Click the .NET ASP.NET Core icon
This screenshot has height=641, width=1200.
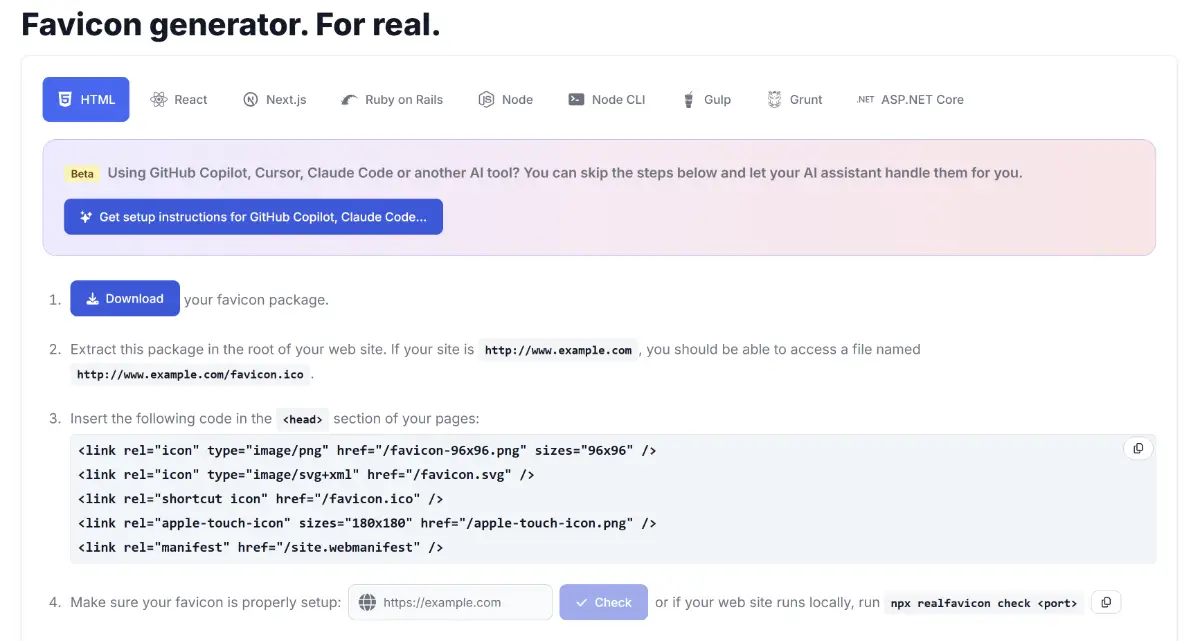click(865, 100)
